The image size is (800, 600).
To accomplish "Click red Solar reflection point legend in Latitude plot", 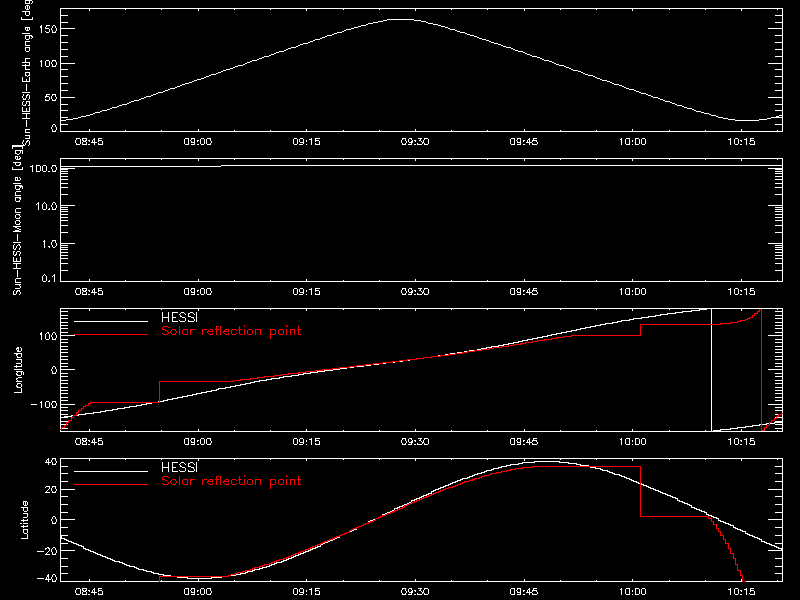I will tap(231, 481).
